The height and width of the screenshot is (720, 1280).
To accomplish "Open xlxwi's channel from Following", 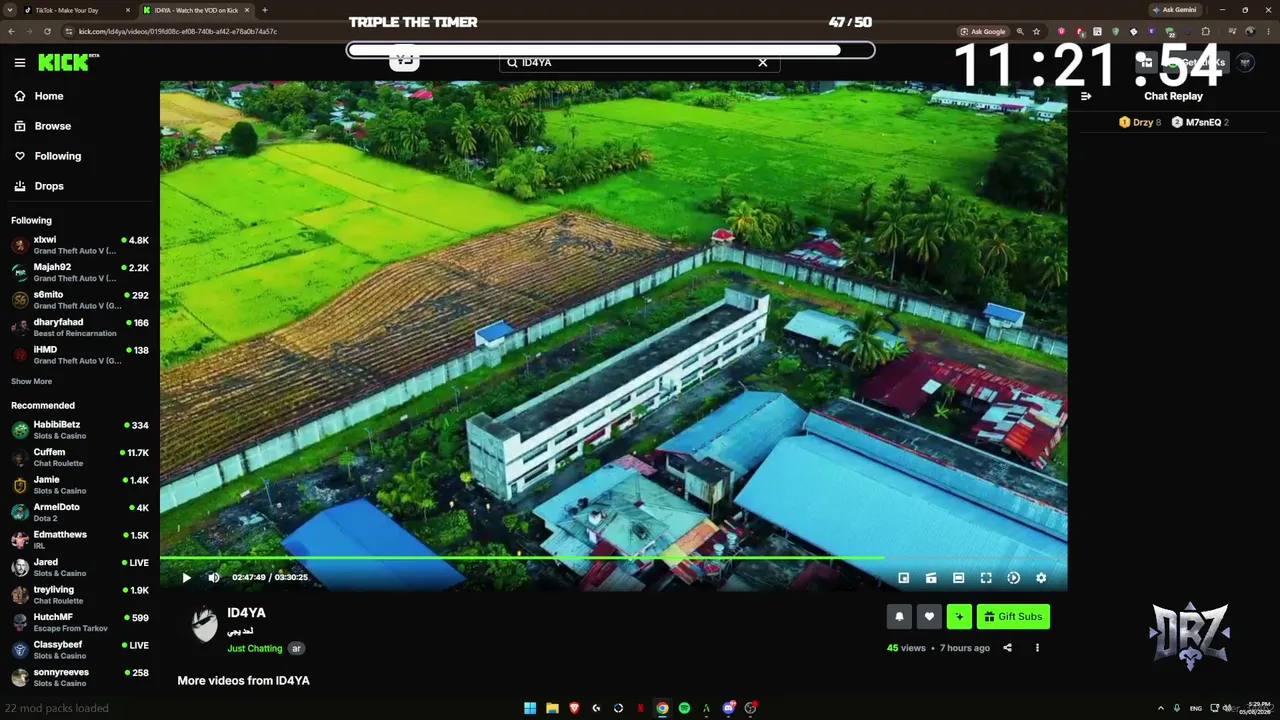I will click(80, 245).
